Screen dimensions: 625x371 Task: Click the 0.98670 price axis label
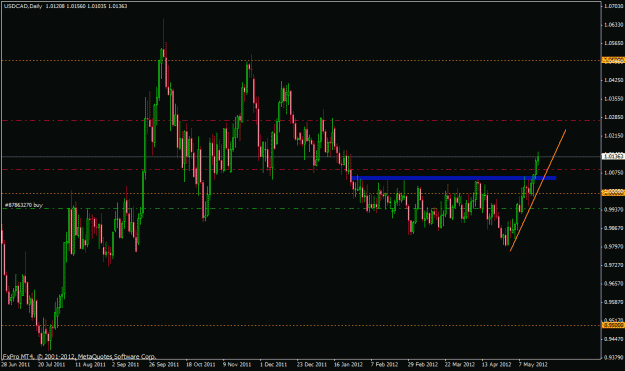614,228
